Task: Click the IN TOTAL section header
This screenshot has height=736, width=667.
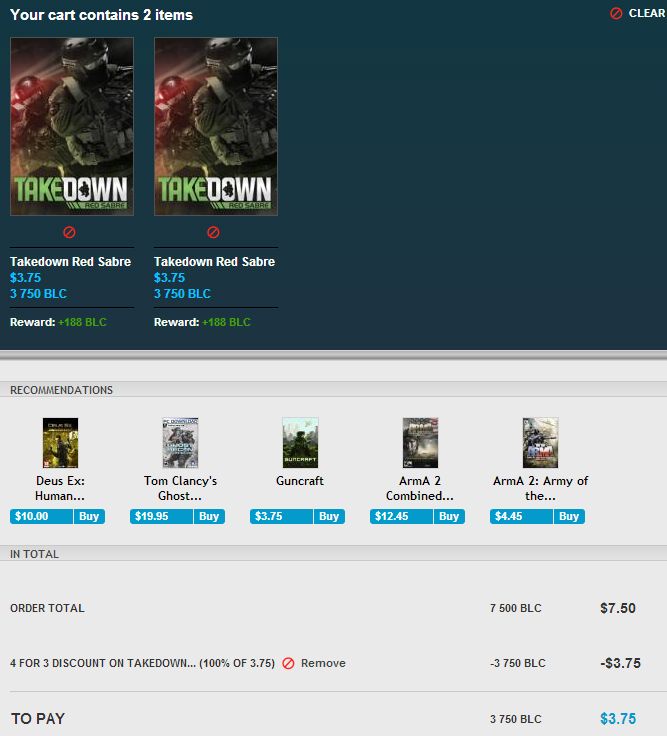Action: [x=35, y=554]
